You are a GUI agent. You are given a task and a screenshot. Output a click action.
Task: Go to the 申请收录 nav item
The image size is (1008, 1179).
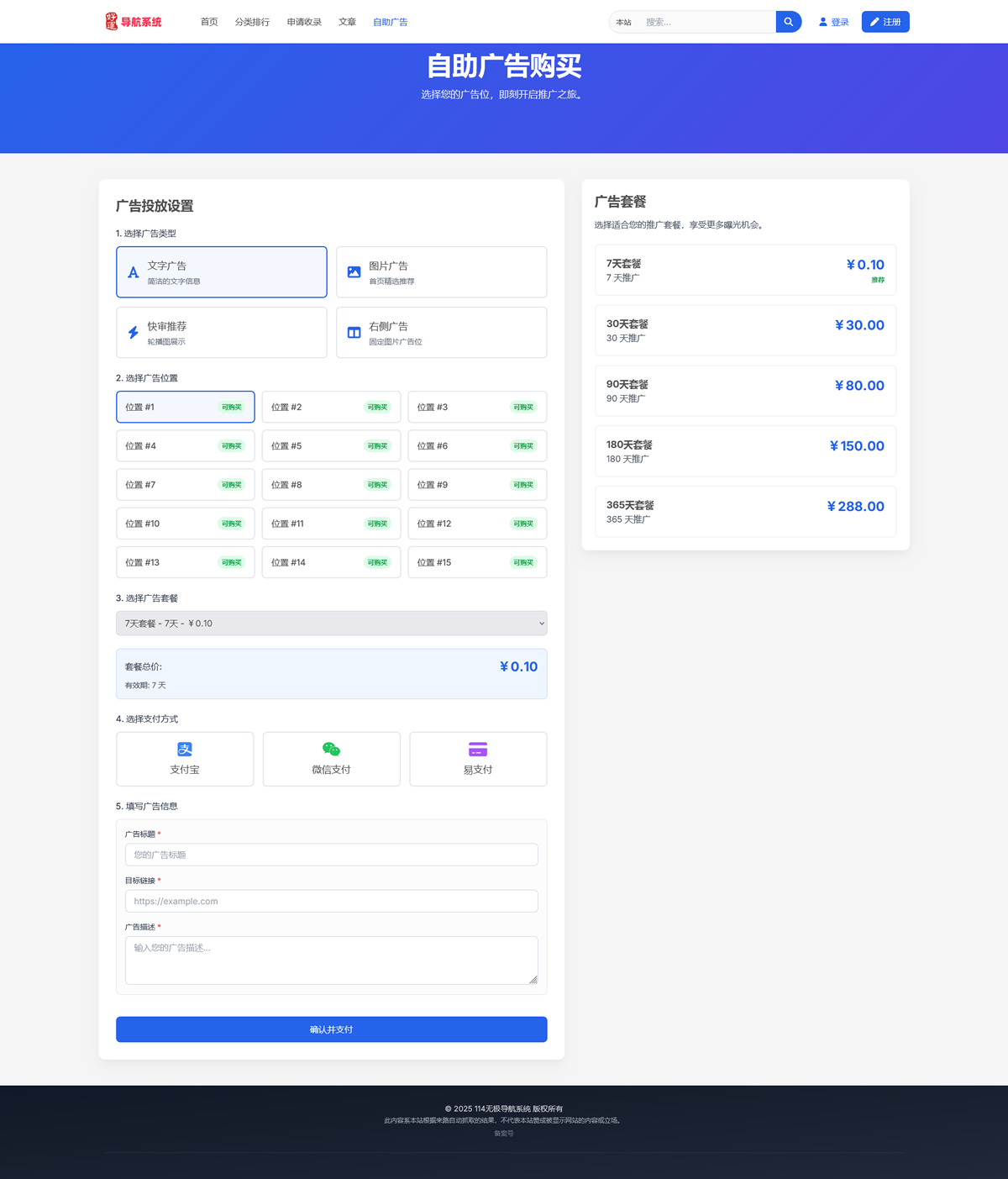[x=304, y=22]
